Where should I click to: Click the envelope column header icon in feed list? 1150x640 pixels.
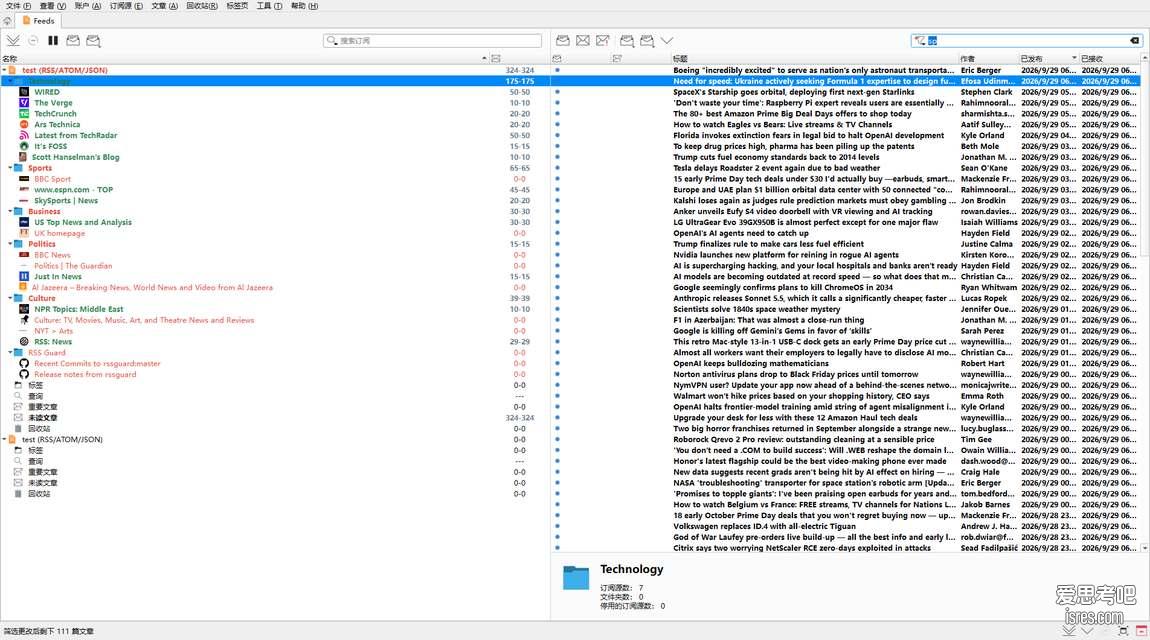[496, 58]
